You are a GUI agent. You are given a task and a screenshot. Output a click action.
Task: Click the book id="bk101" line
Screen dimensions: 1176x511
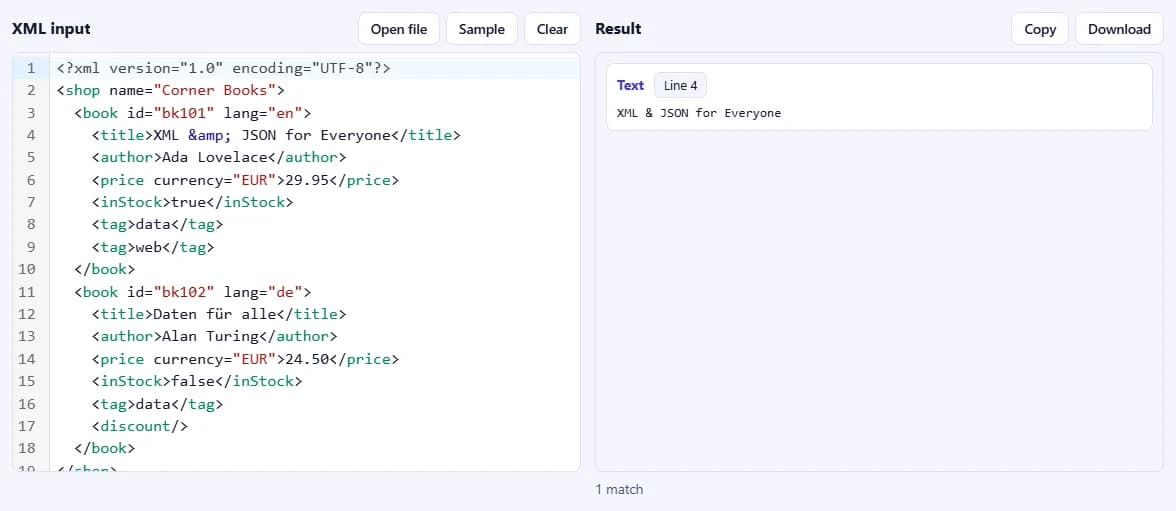[193, 113]
